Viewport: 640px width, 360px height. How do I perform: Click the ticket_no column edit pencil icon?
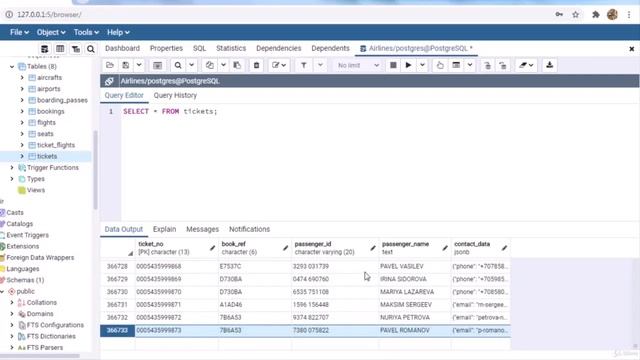coord(212,248)
